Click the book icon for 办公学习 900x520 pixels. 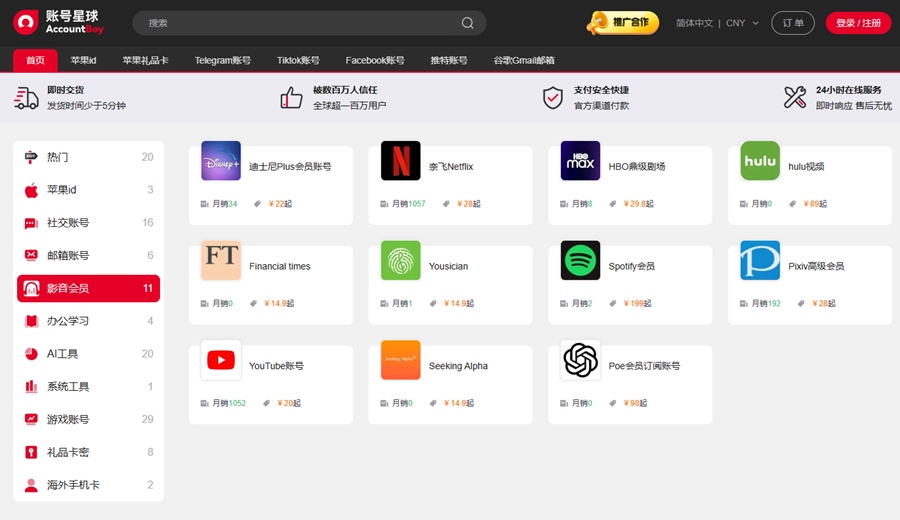[x=31, y=321]
